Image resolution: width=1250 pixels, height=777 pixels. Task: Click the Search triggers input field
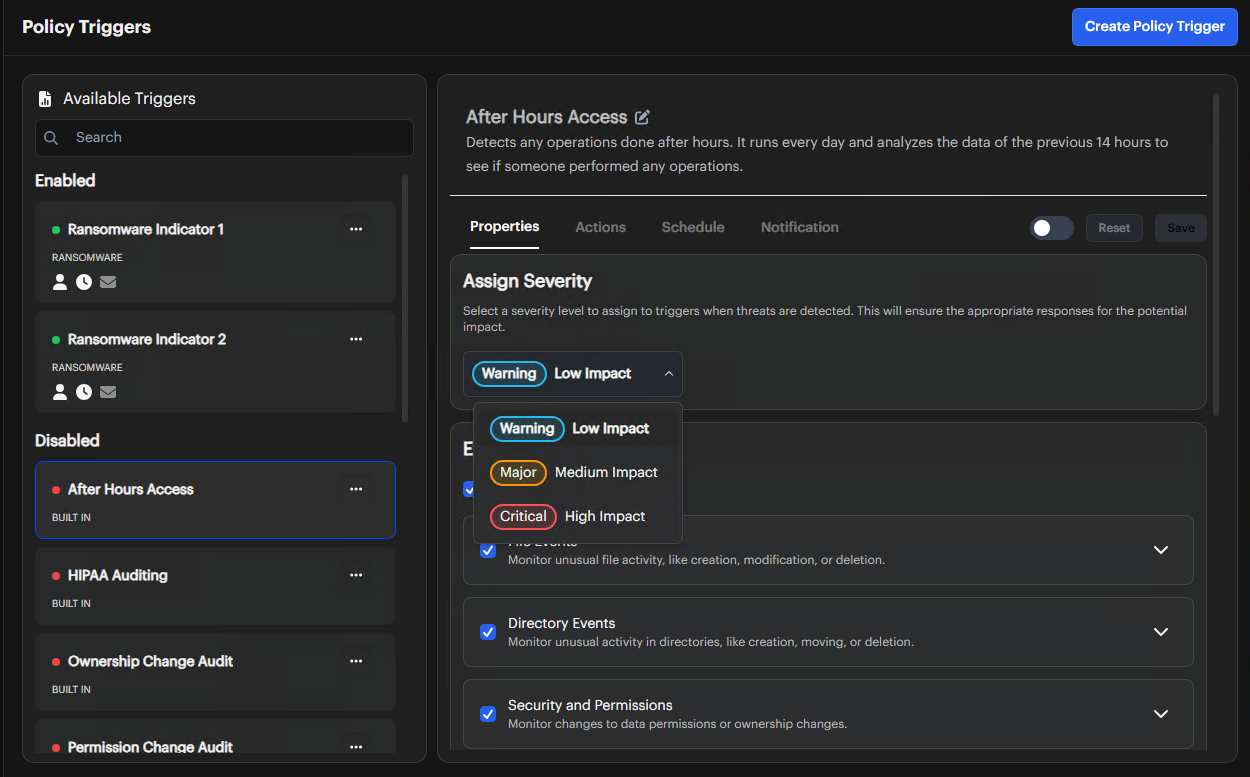224,138
